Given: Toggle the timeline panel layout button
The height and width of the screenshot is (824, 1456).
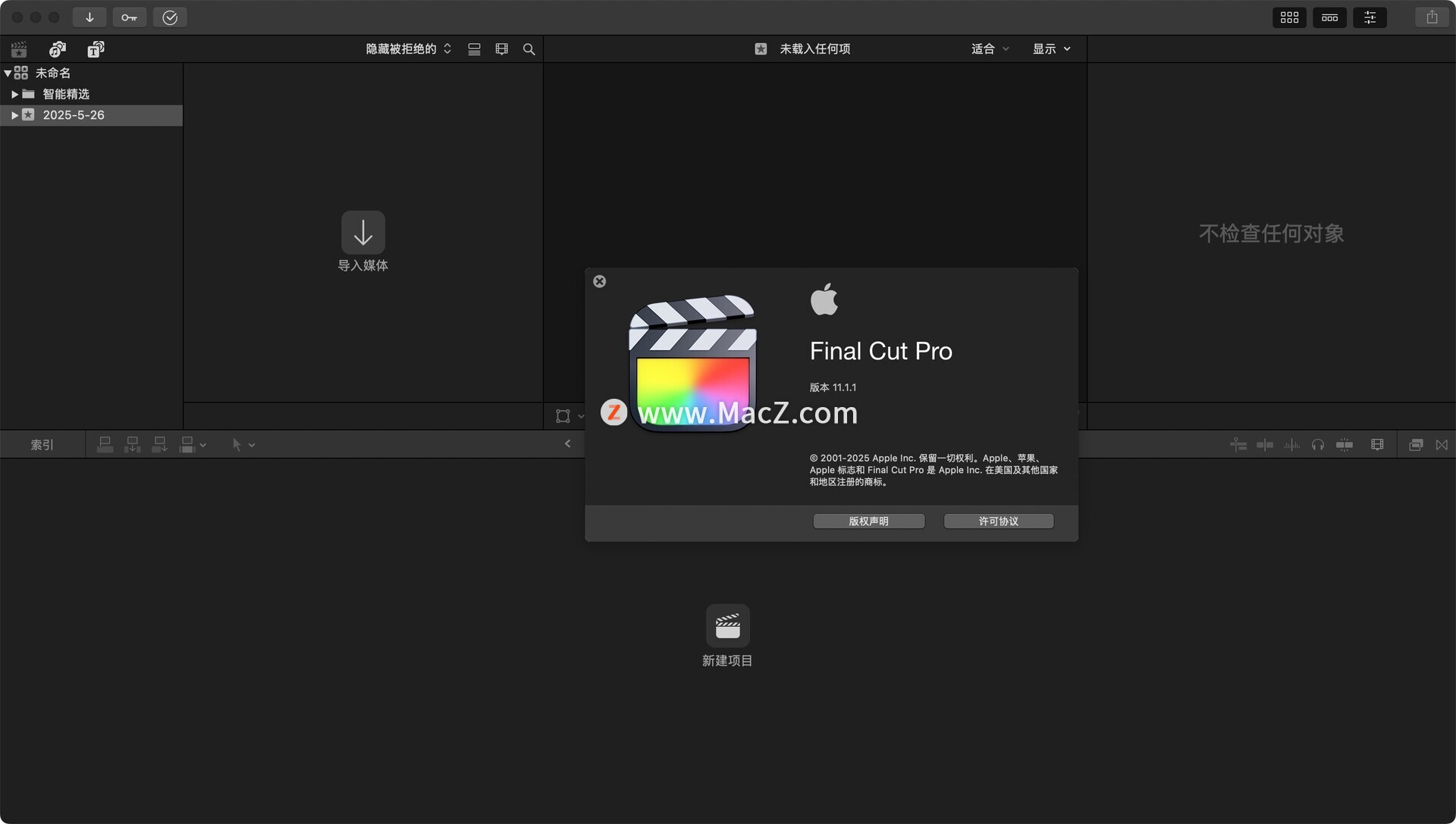Looking at the screenshot, I should (1329, 17).
